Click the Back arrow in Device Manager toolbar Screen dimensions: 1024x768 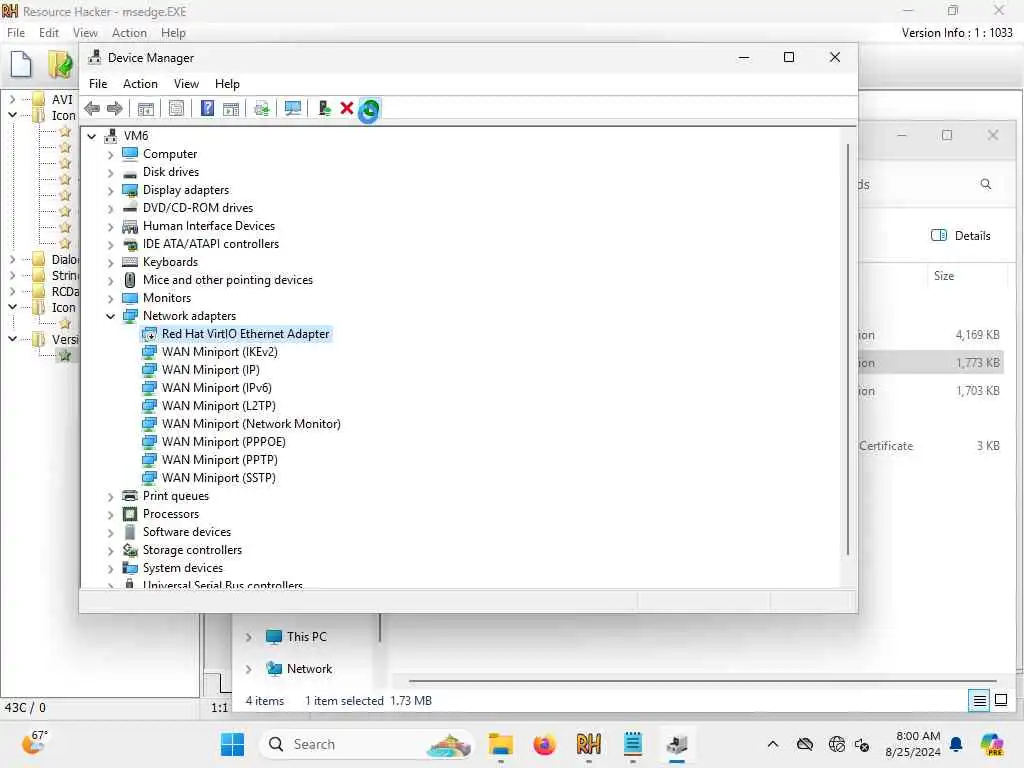click(92, 108)
